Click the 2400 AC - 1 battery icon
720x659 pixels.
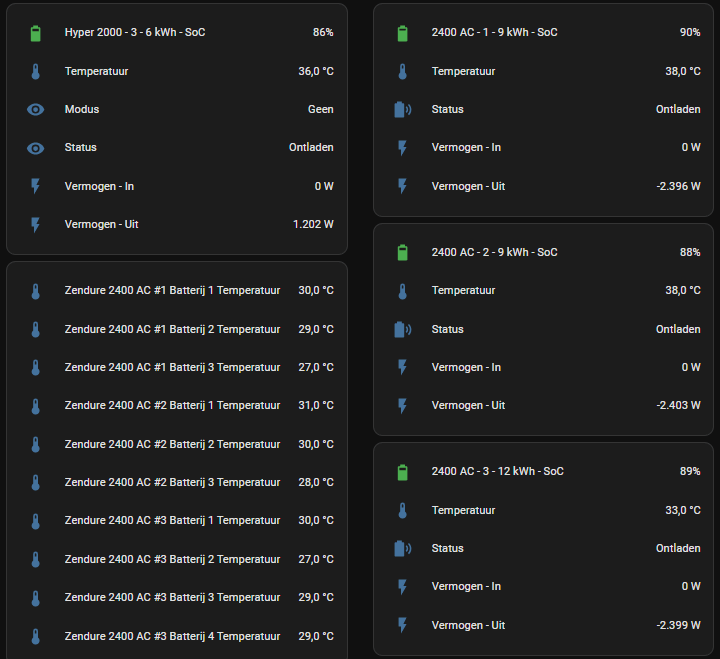click(402, 33)
